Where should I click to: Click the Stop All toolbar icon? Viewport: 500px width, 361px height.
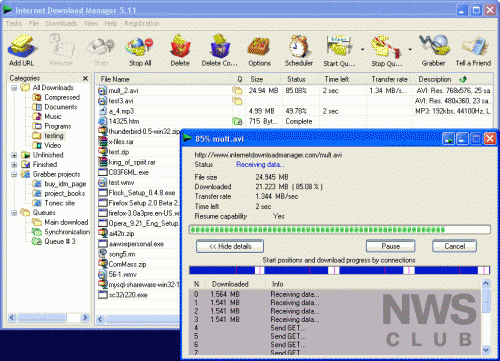pyautogui.click(x=140, y=50)
